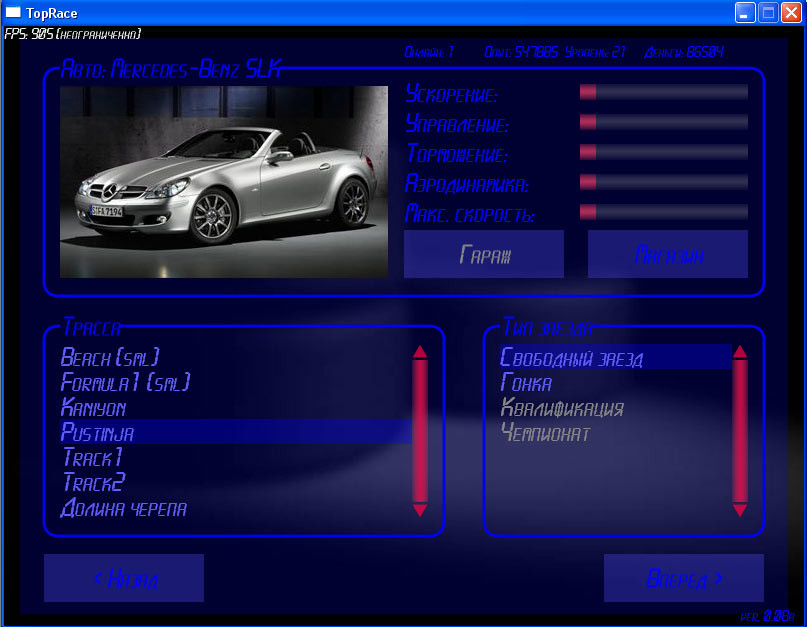Click the Торможение stat bar
The height and width of the screenshot is (627, 807).
[x=664, y=152]
